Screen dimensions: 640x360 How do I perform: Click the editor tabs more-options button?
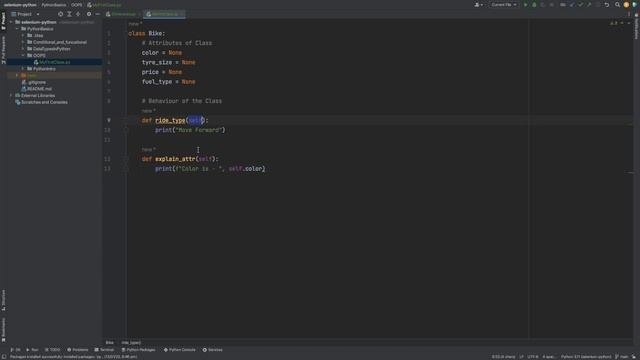629,14
